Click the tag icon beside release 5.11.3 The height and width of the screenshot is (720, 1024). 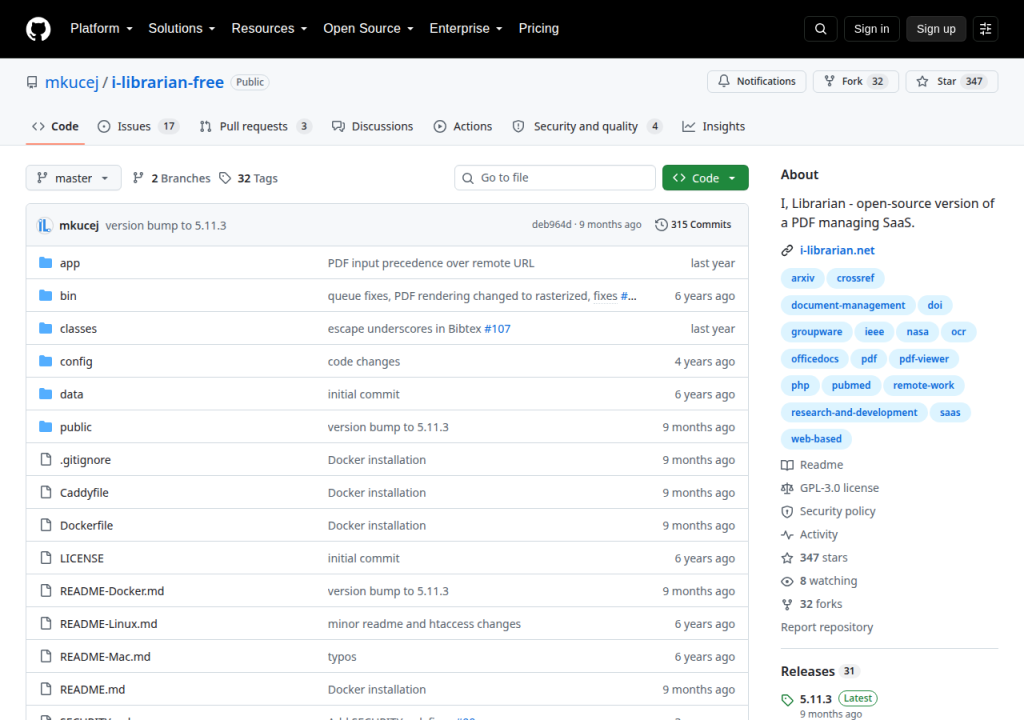tap(787, 700)
